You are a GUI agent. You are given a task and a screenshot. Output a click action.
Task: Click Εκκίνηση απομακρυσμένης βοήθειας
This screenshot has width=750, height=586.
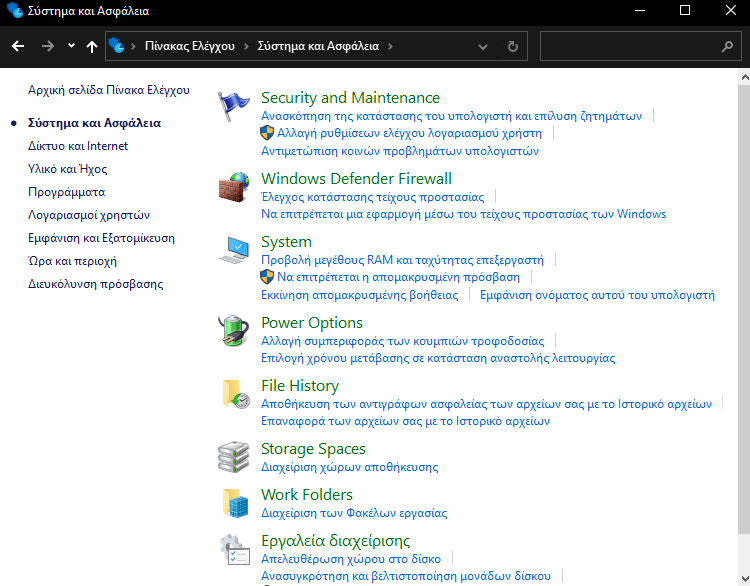coord(360,295)
